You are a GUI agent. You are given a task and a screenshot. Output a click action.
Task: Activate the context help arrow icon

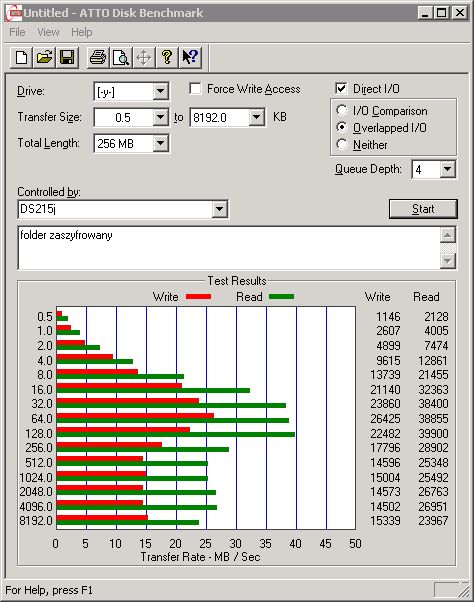pos(190,58)
